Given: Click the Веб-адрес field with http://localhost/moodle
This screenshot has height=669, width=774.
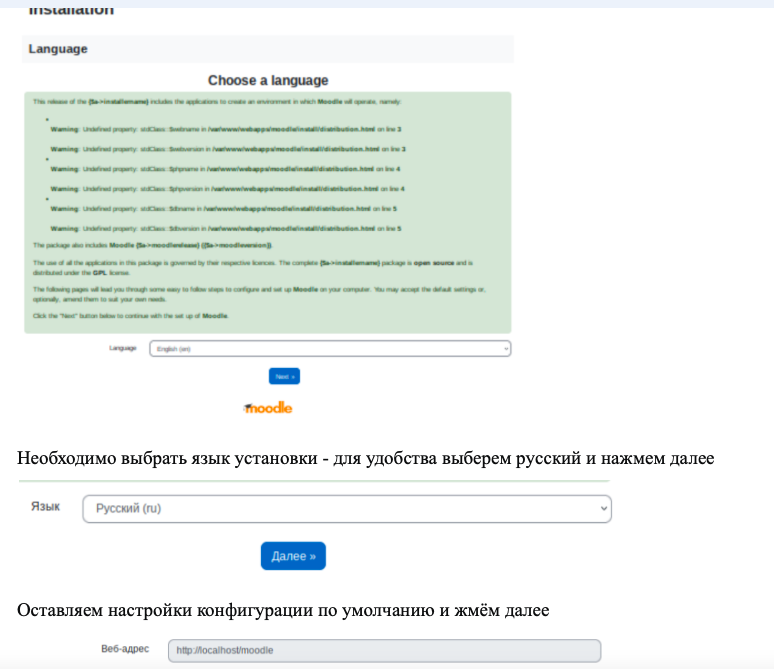Looking at the screenshot, I should (385, 650).
